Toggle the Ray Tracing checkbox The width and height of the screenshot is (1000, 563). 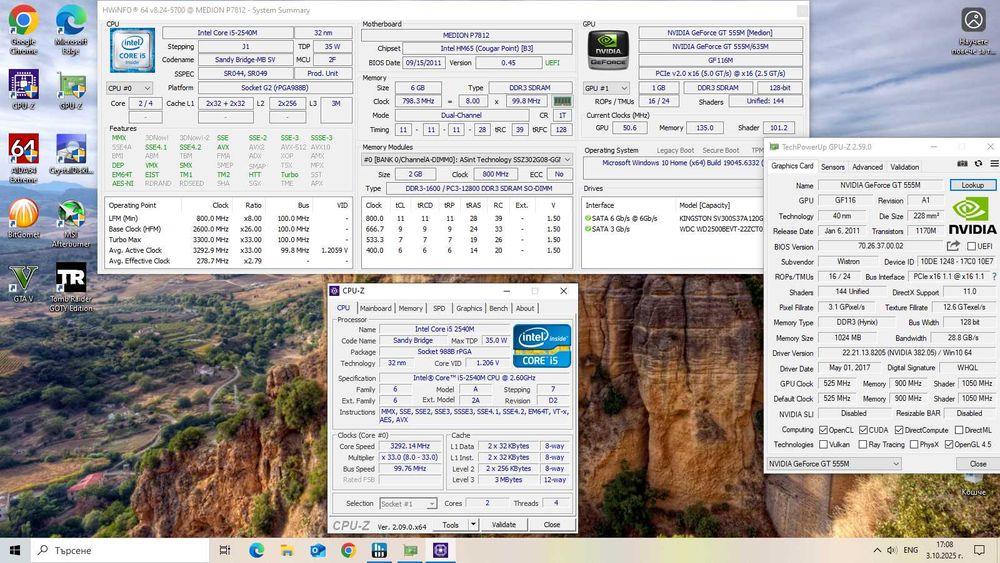click(863, 444)
